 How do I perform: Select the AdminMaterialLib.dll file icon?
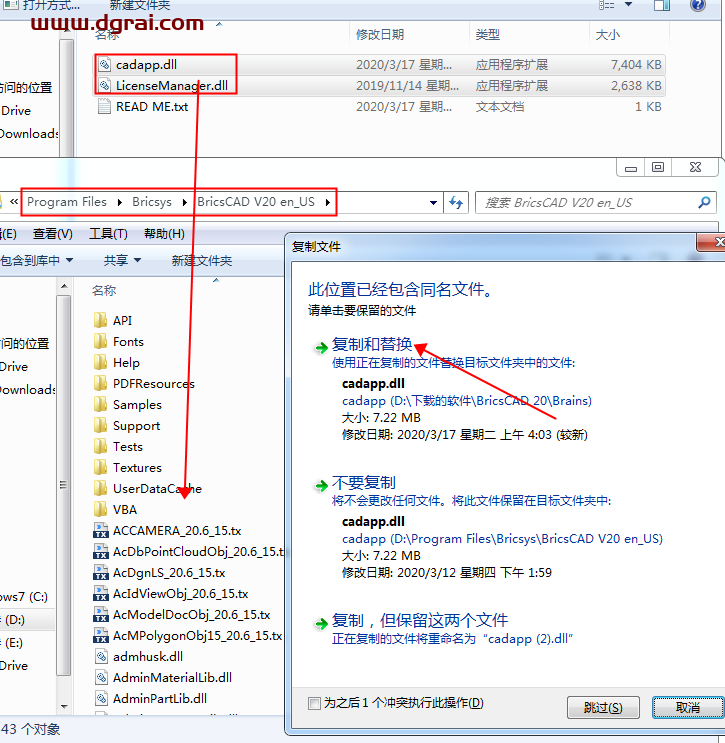(x=101, y=677)
